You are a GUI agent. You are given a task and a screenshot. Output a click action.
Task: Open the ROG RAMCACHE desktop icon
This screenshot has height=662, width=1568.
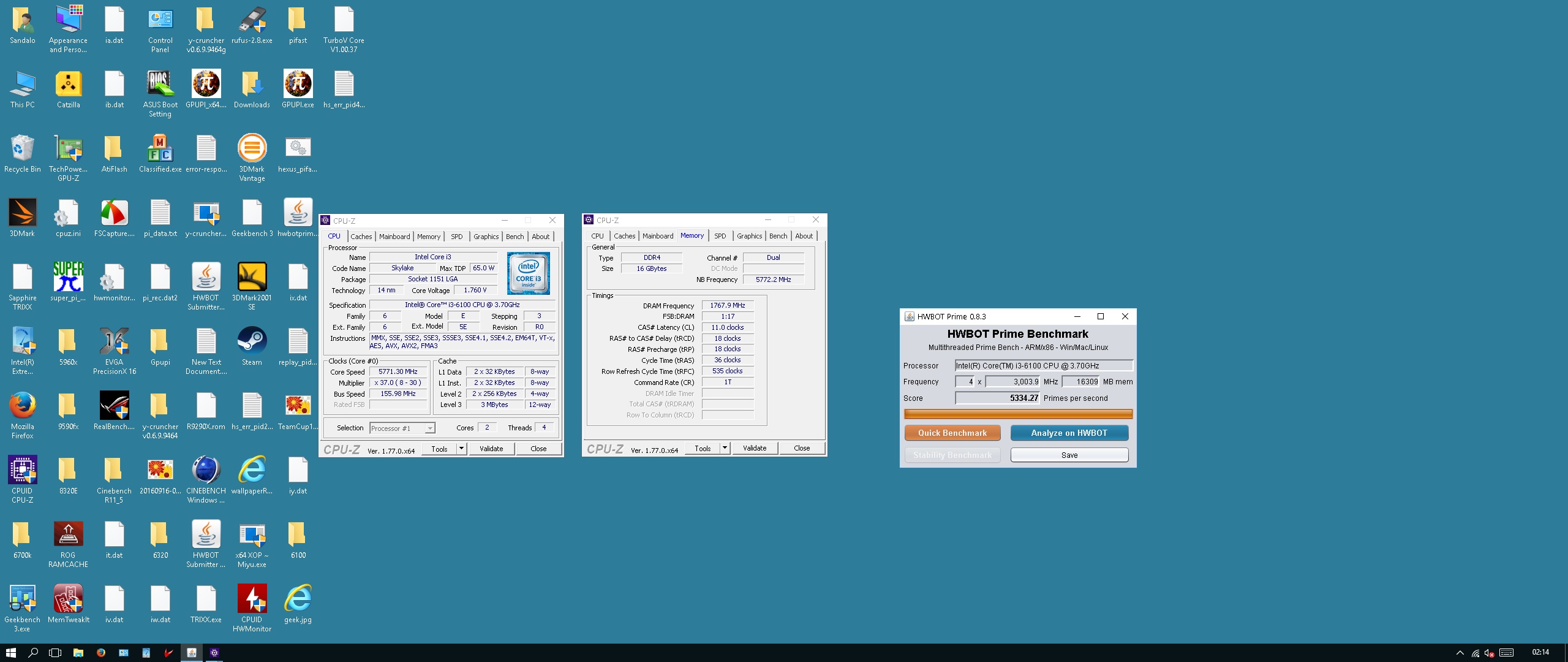click(x=69, y=545)
